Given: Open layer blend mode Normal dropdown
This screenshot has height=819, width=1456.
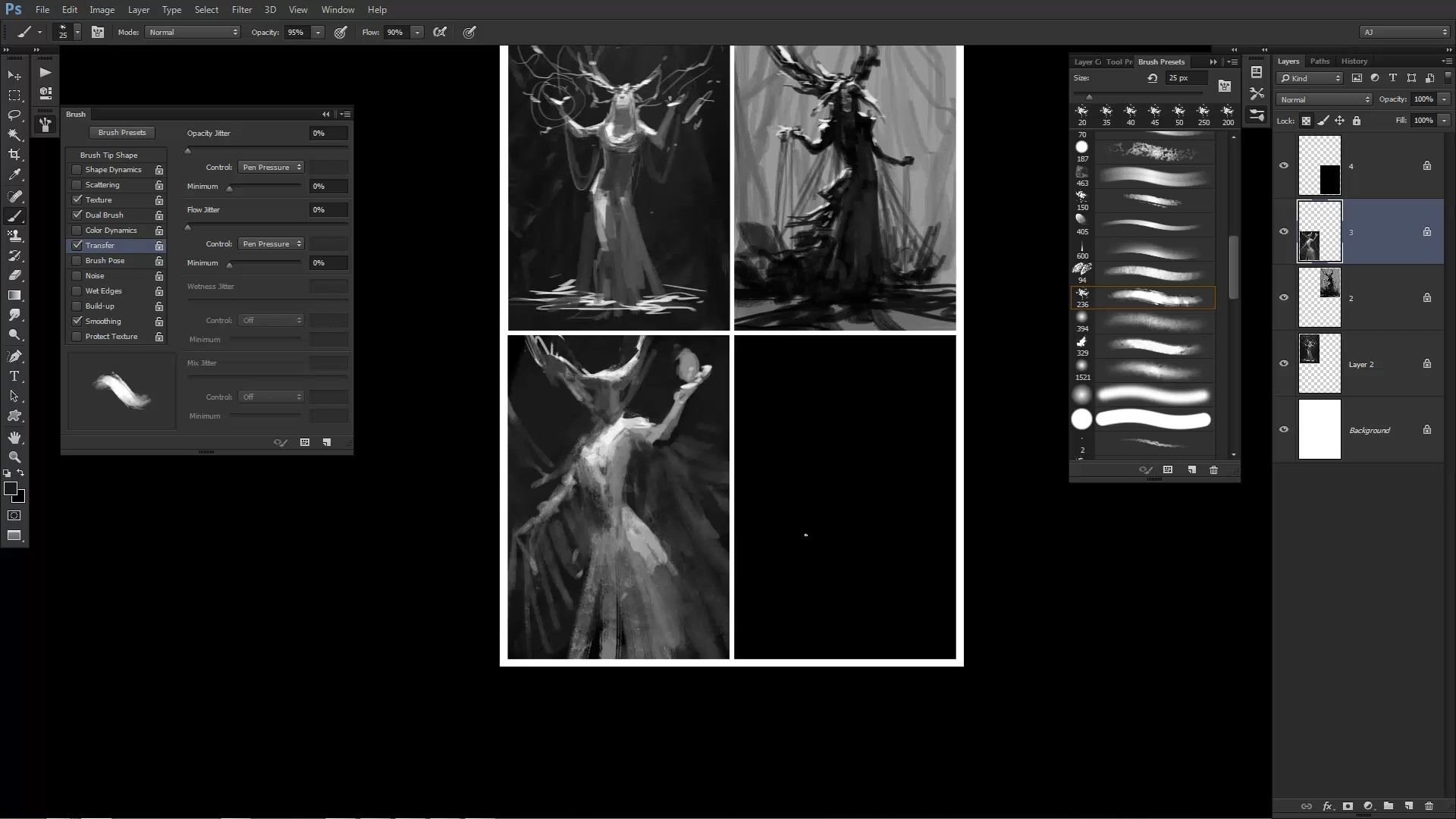Looking at the screenshot, I should [1323, 99].
